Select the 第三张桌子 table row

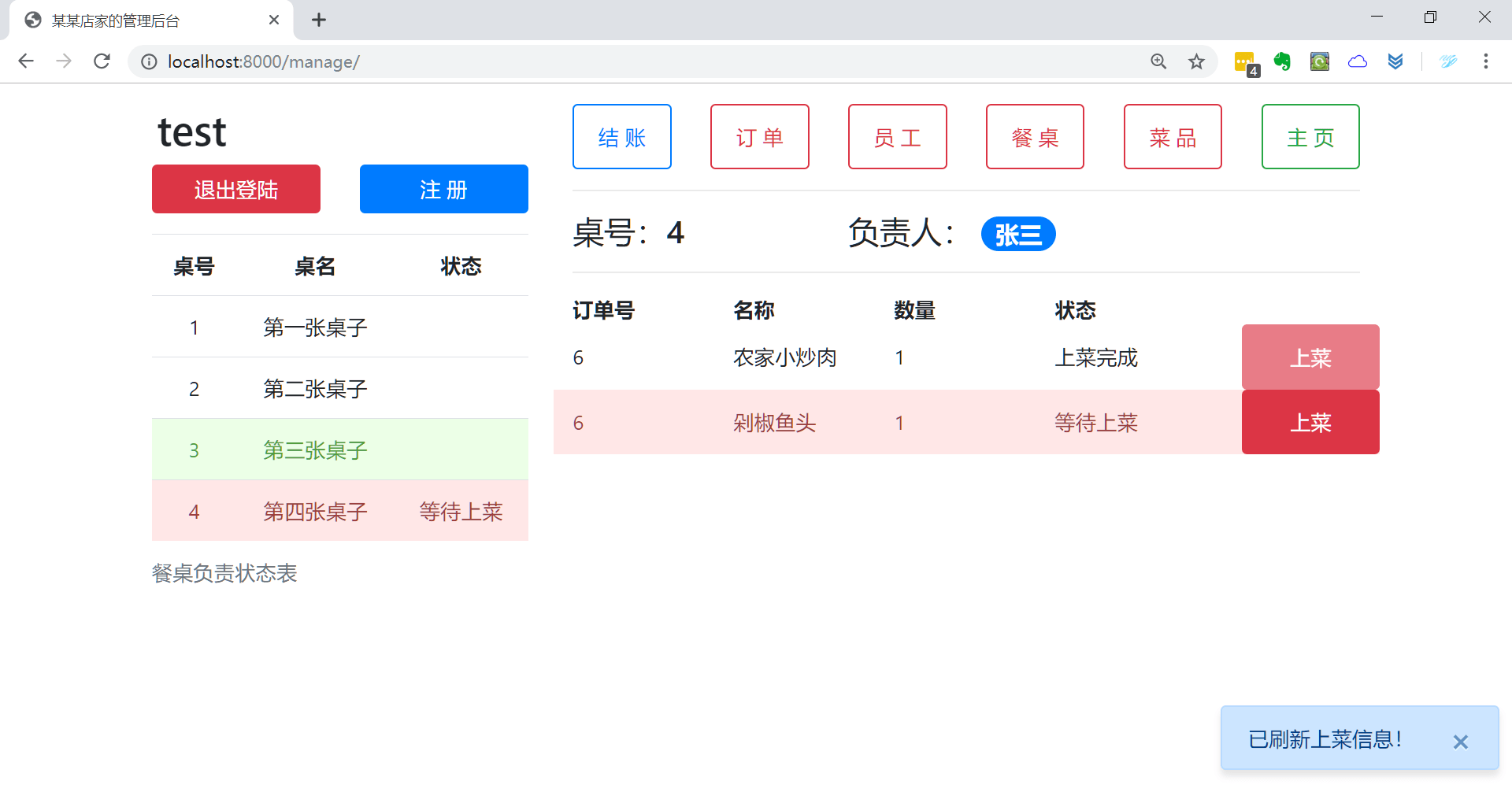click(314, 450)
